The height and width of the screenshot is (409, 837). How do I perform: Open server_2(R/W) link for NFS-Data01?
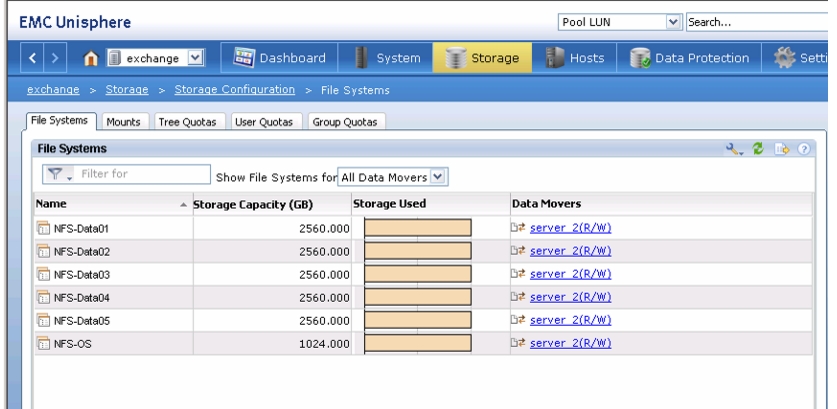click(x=570, y=228)
